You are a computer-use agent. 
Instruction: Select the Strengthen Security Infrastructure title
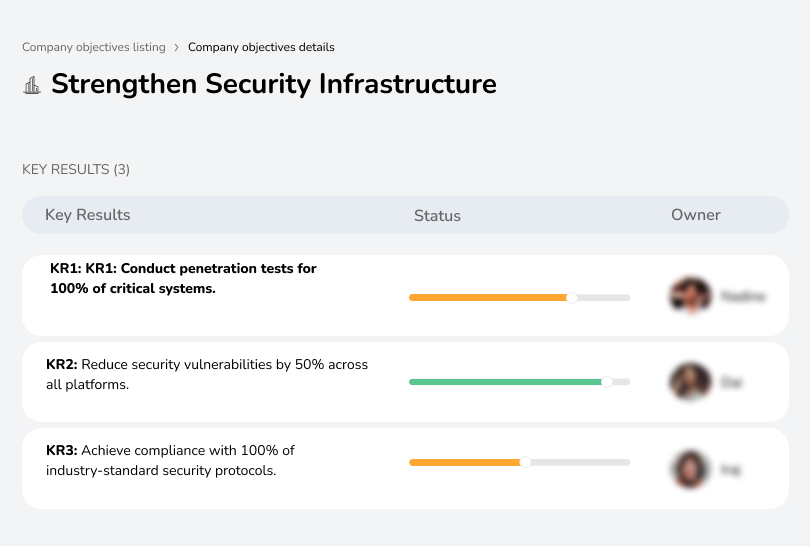point(274,84)
